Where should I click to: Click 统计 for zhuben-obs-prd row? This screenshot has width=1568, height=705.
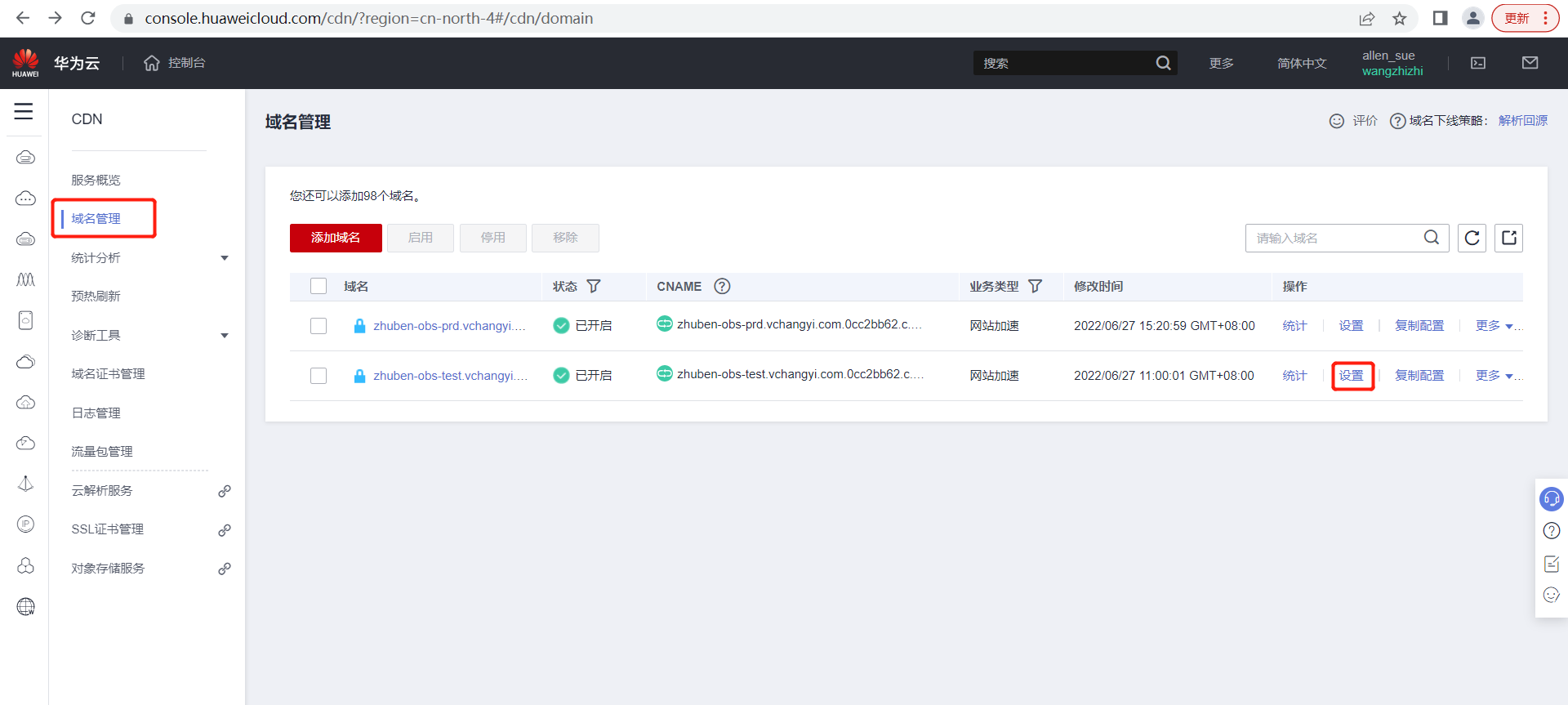tap(1294, 326)
